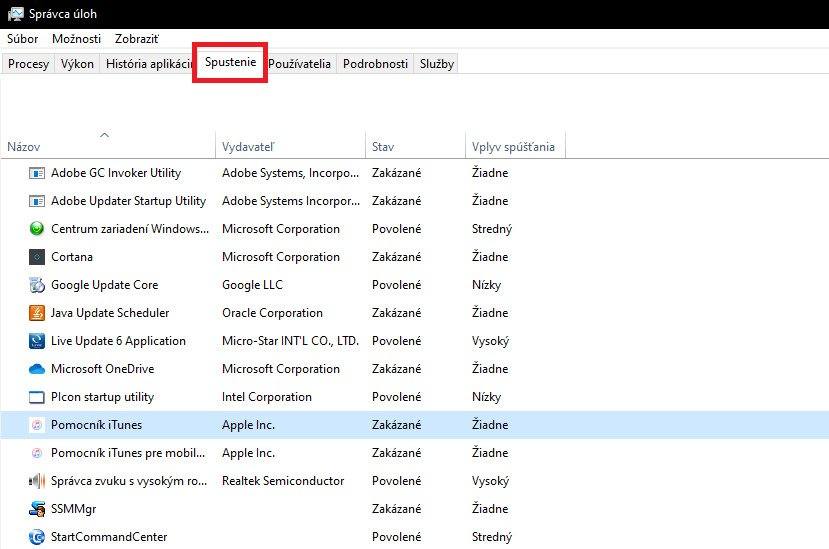Switch to the Výkon tab
Viewport: 829px width, 549px height.
coord(77,64)
